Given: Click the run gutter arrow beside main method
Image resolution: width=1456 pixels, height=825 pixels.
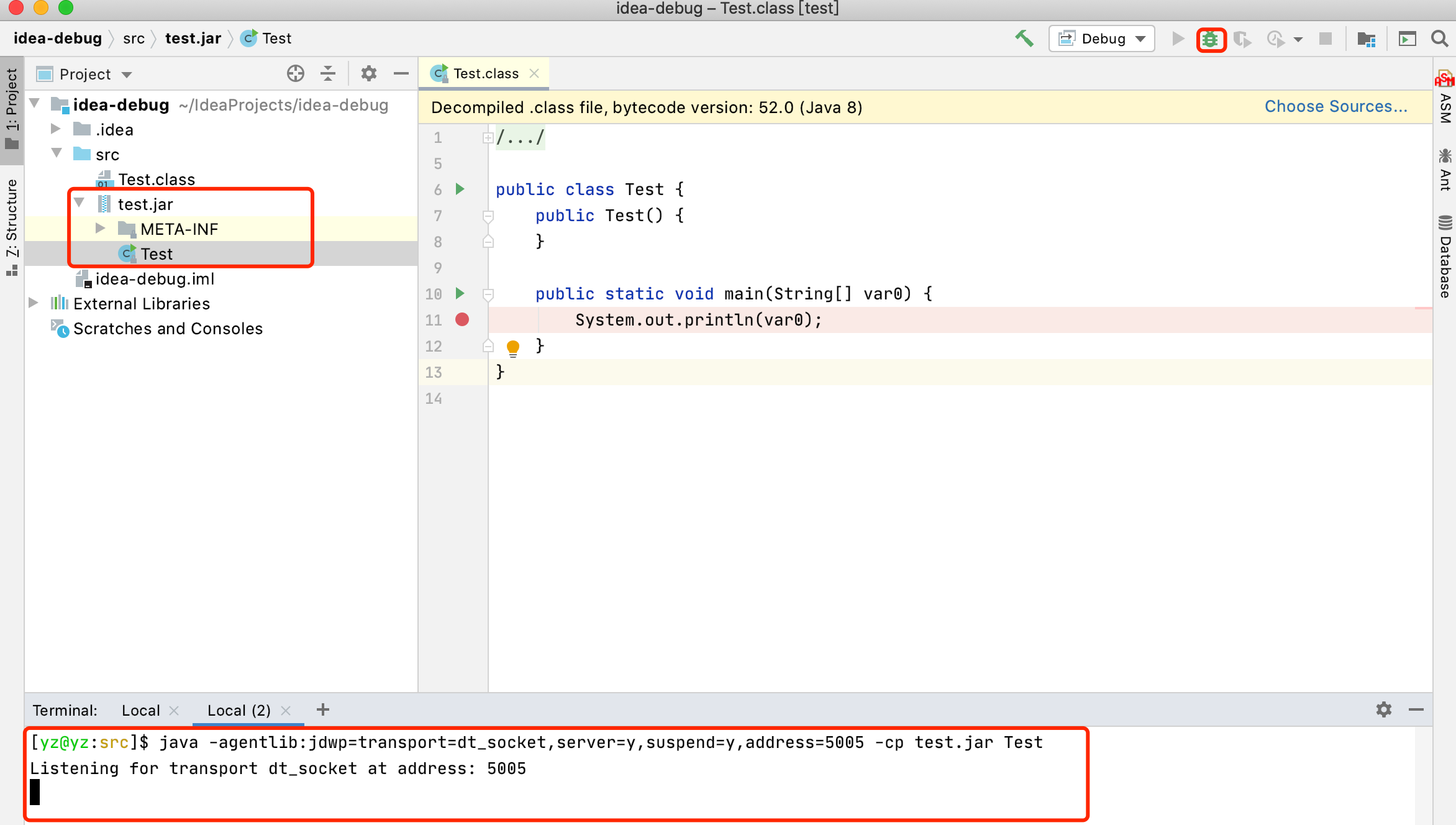Looking at the screenshot, I should click(460, 293).
